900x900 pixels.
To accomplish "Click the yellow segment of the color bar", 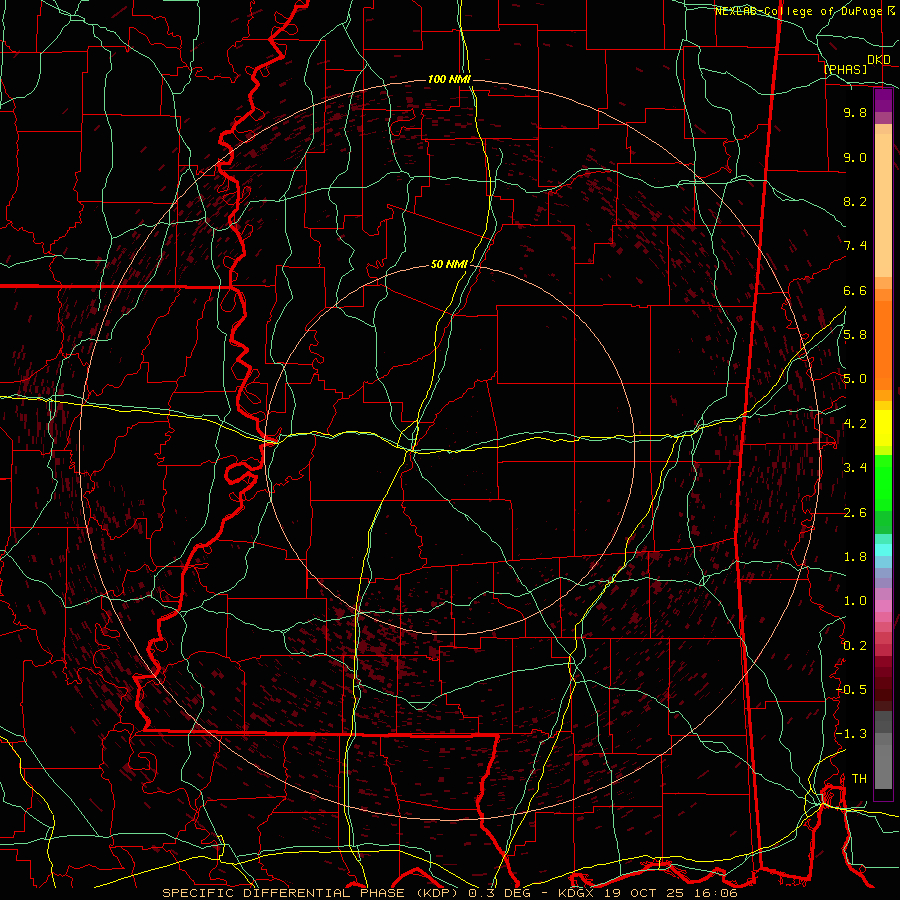I will tap(883, 428).
